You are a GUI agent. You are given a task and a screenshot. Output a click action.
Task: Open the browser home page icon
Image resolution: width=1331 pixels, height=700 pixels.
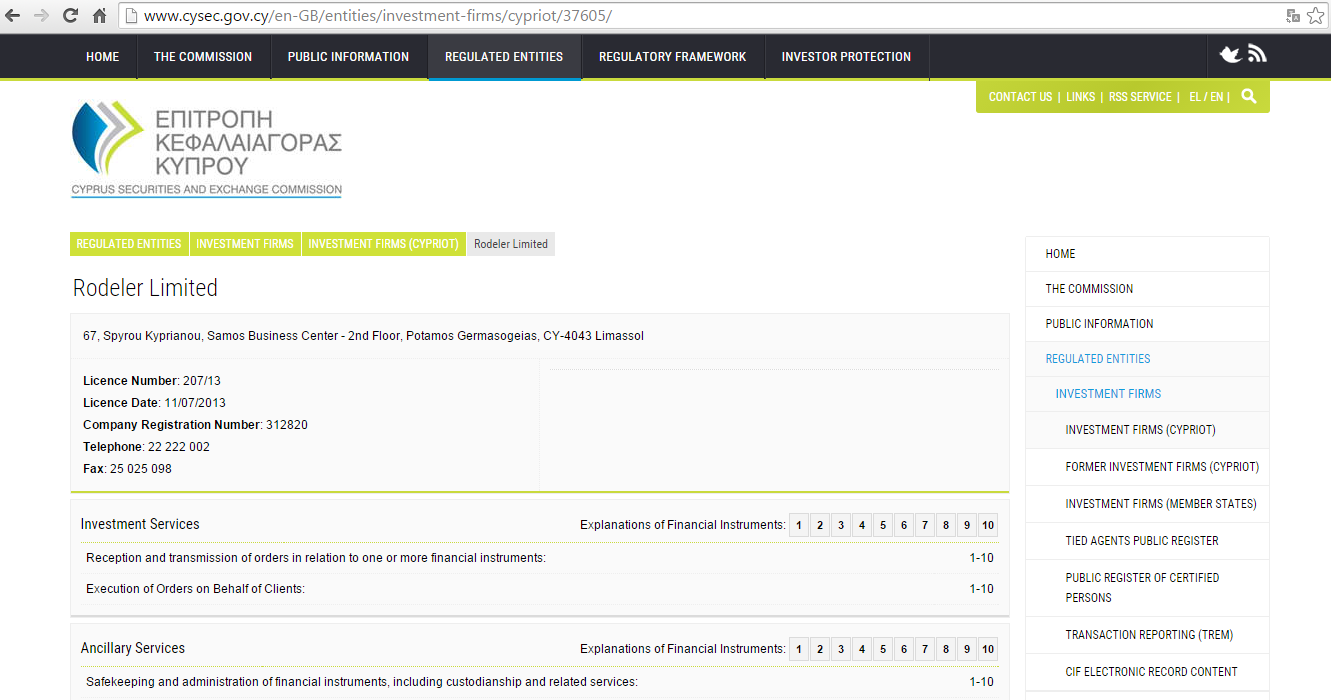99,15
